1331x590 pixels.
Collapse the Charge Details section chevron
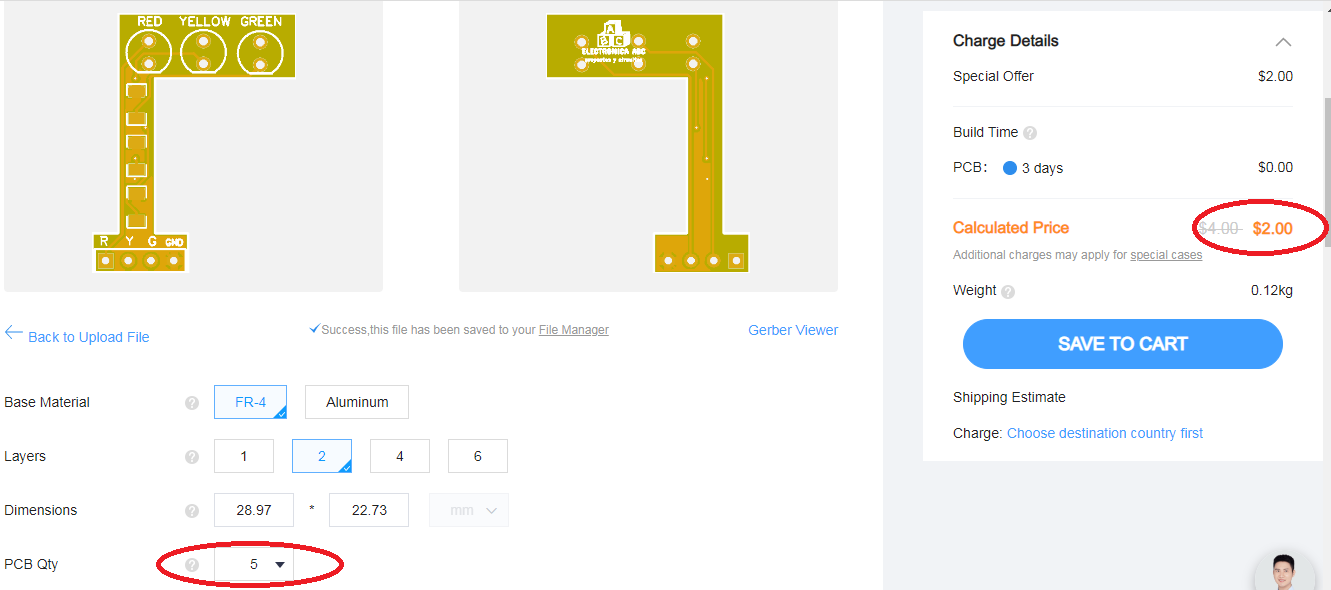[x=1283, y=42]
